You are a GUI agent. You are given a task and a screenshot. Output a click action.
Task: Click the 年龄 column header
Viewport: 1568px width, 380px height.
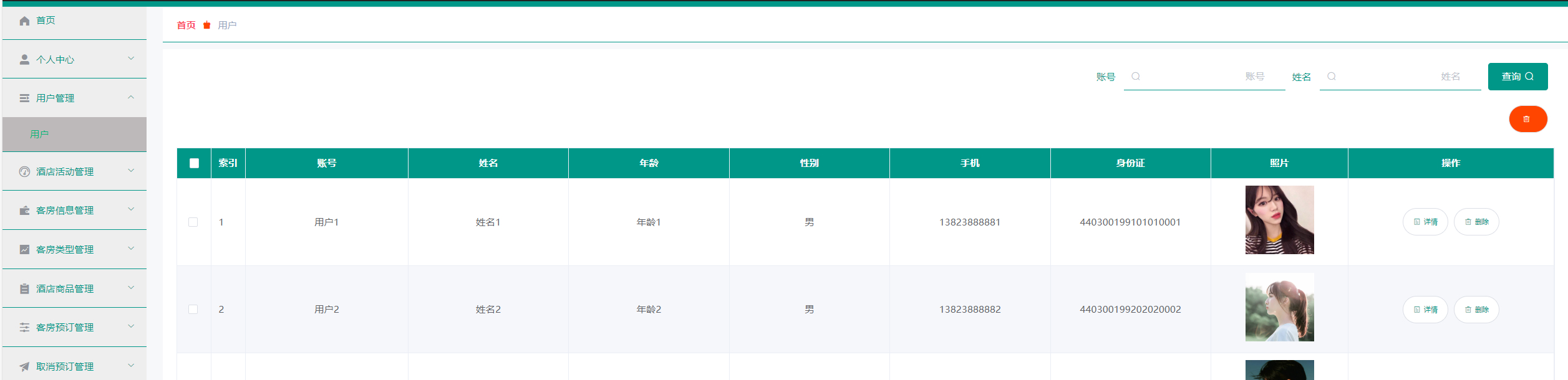coord(649,163)
